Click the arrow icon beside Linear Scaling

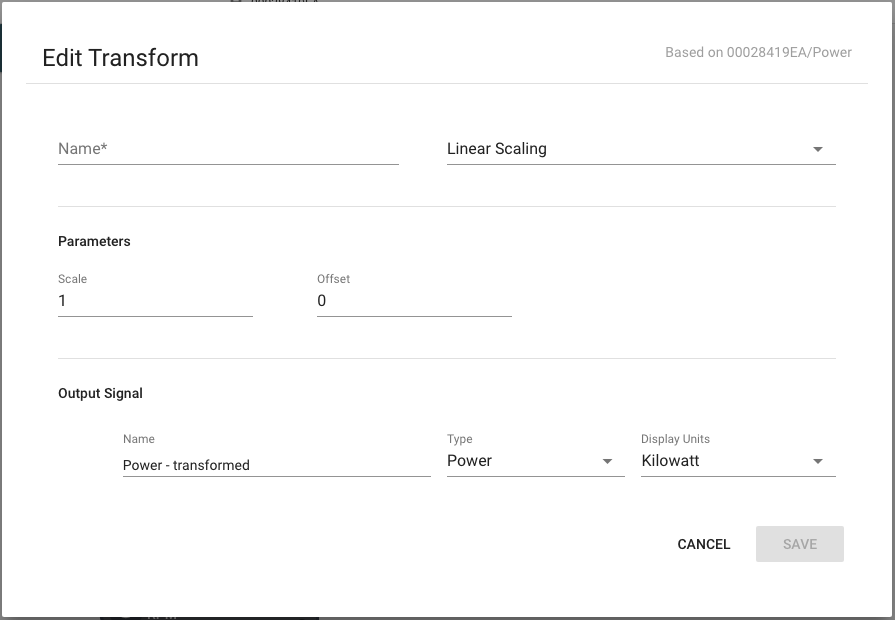tap(817, 150)
